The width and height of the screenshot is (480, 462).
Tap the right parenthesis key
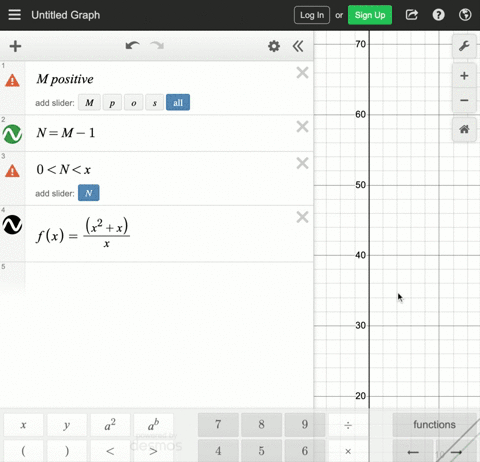point(67,451)
